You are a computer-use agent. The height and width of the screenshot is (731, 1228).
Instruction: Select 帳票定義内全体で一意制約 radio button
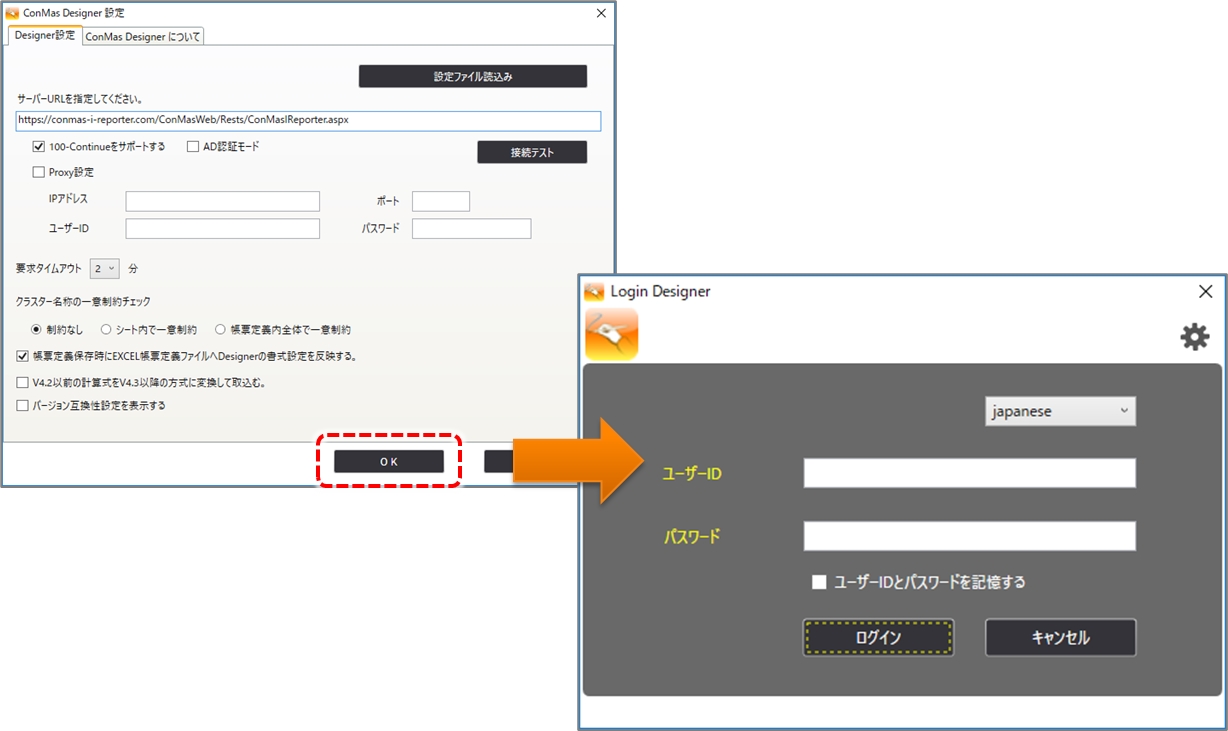pyautogui.click(x=220, y=329)
